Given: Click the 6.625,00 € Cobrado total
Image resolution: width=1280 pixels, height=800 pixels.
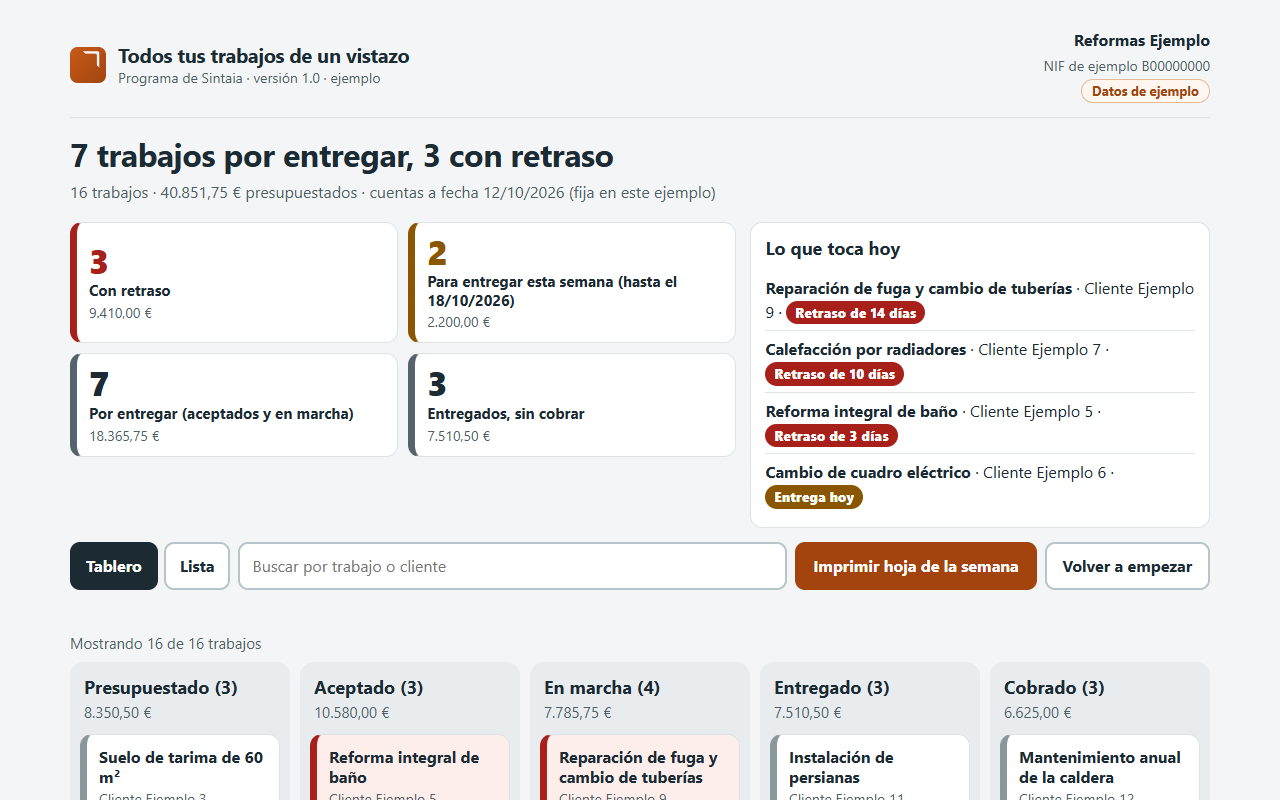Looking at the screenshot, I should [x=1038, y=713].
